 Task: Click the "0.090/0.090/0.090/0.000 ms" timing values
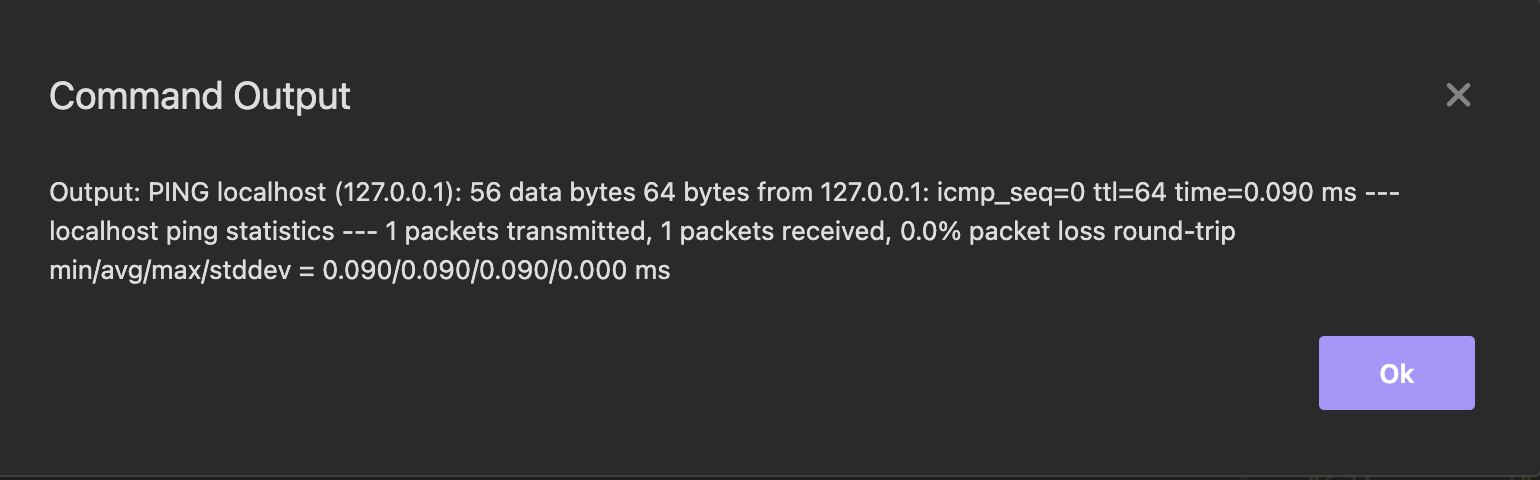[496, 271]
